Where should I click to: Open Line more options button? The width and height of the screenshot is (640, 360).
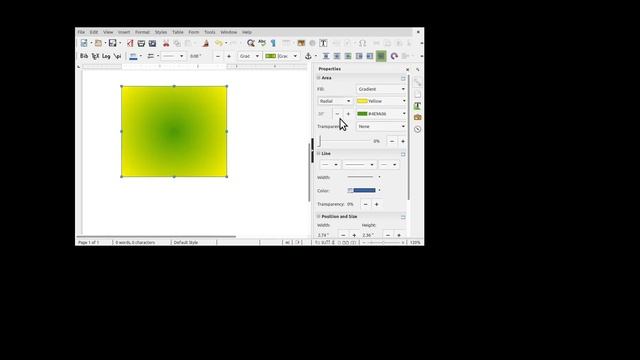[403, 154]
